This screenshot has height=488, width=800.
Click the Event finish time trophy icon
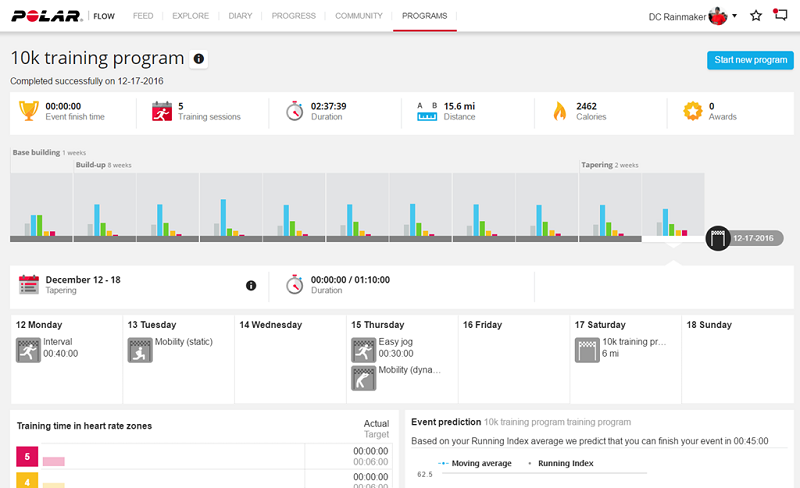[29, 111]
